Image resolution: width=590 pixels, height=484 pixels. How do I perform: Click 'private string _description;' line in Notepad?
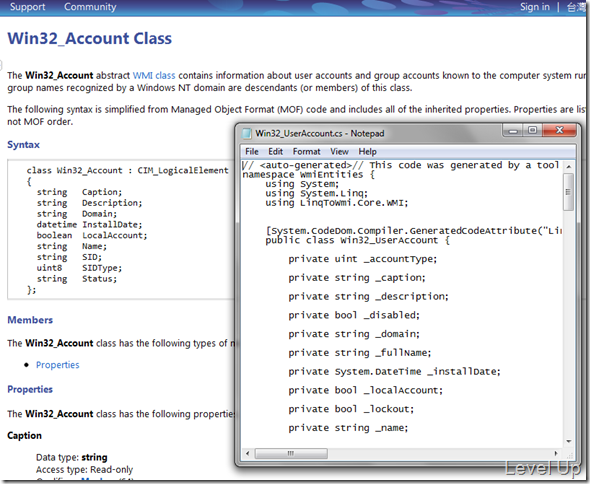pos(369,297)
